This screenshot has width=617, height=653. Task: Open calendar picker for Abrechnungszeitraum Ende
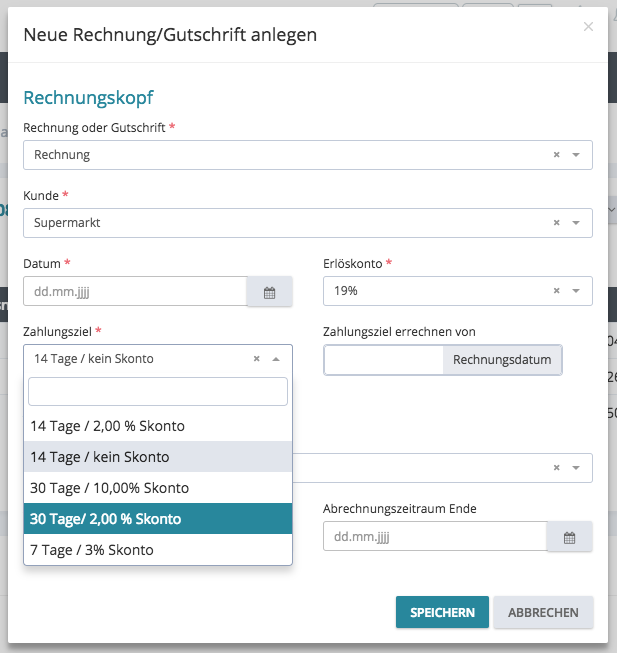pos(569,537)
